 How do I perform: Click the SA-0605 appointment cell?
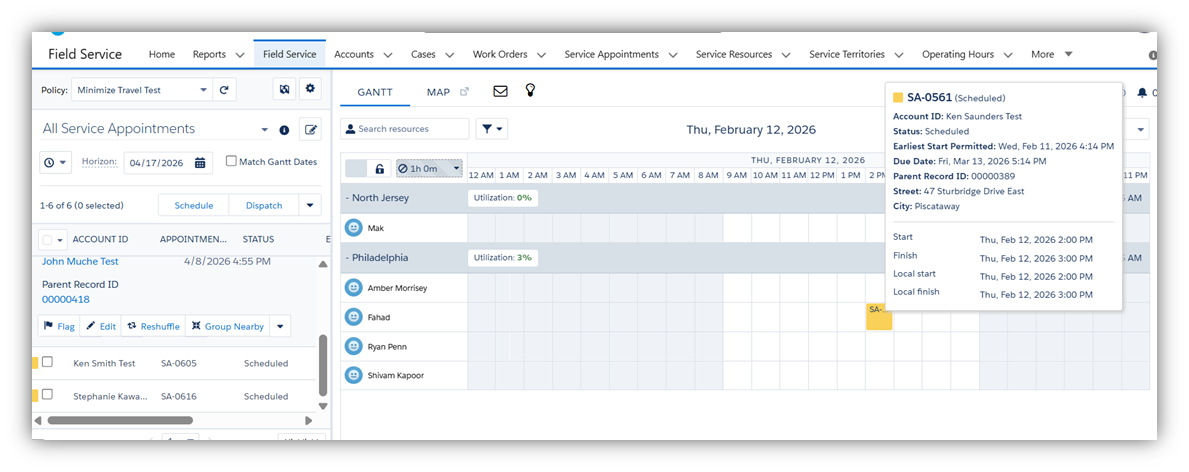tap(179, 363)
